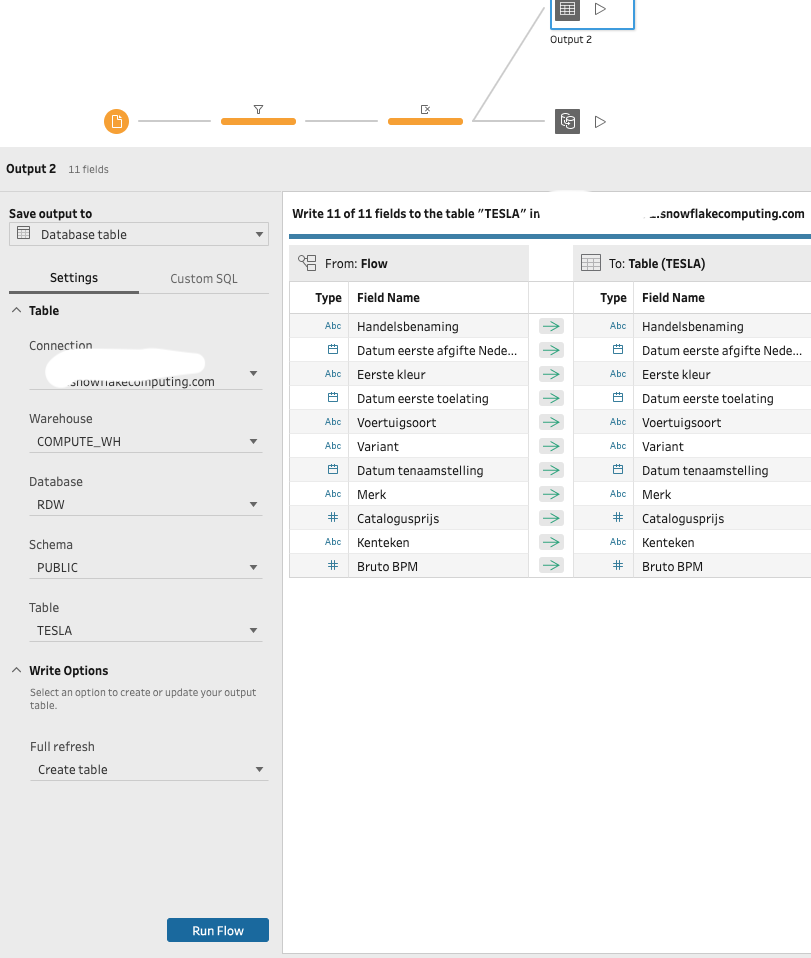Select the lower database output node icon
Viewport: 811px width, 958px height.
(x=567, y=121)
